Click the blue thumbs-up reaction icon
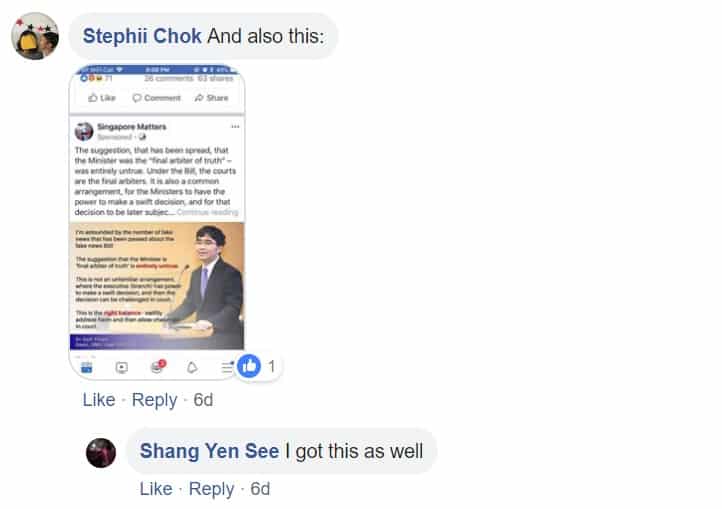Viewport: 722px width, 509px height. [x=249, y=366]
